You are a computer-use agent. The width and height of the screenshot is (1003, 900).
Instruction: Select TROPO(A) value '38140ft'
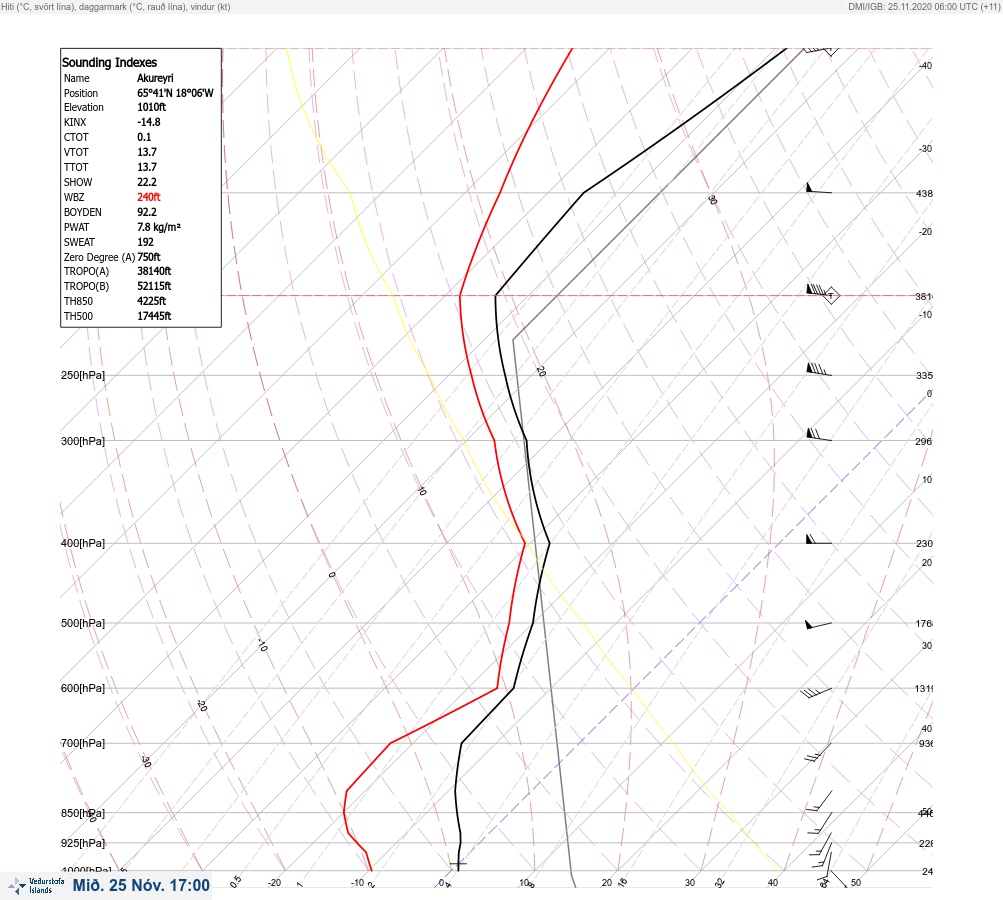[154, 271]
